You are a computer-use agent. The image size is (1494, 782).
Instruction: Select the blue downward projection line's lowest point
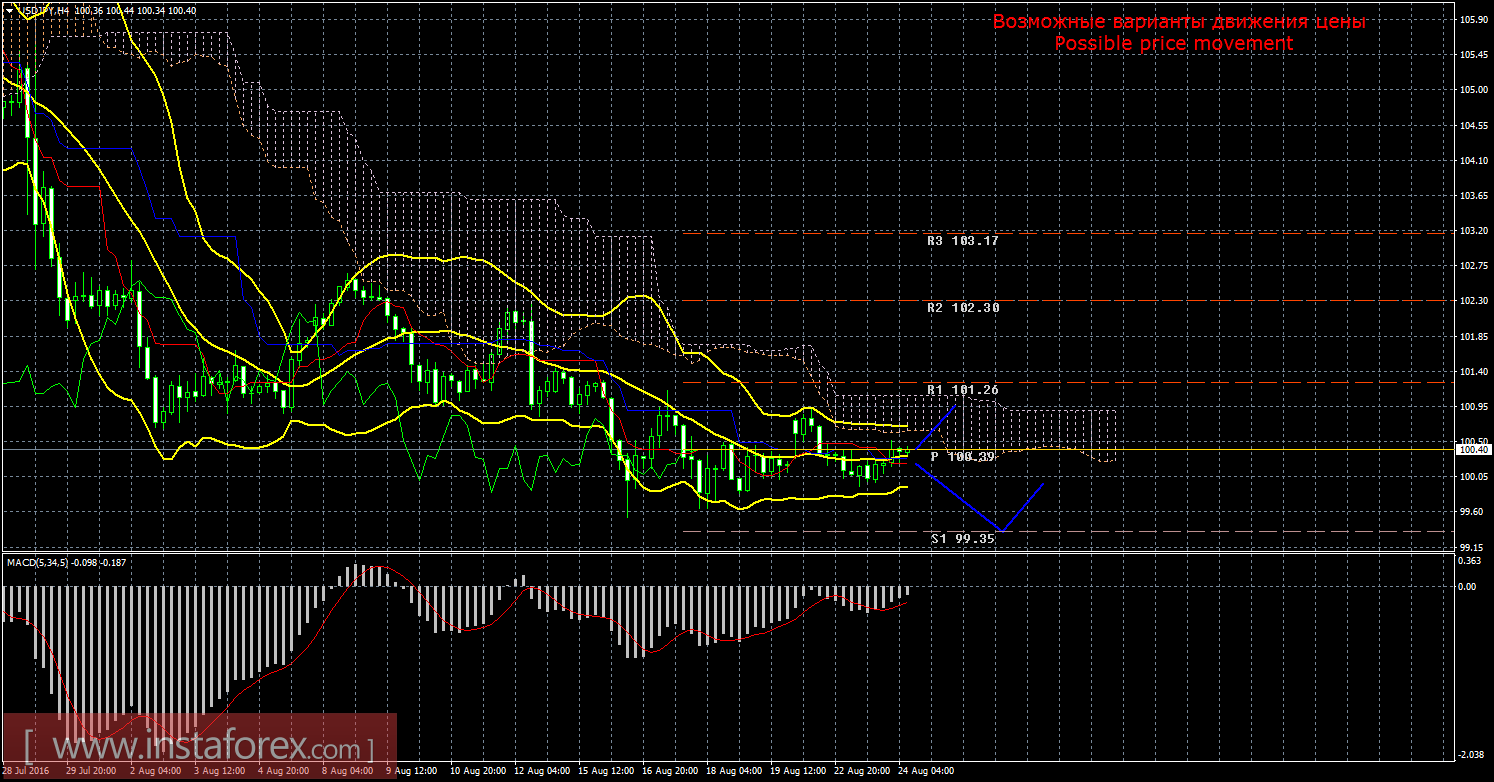click(x=1000, y=530)
